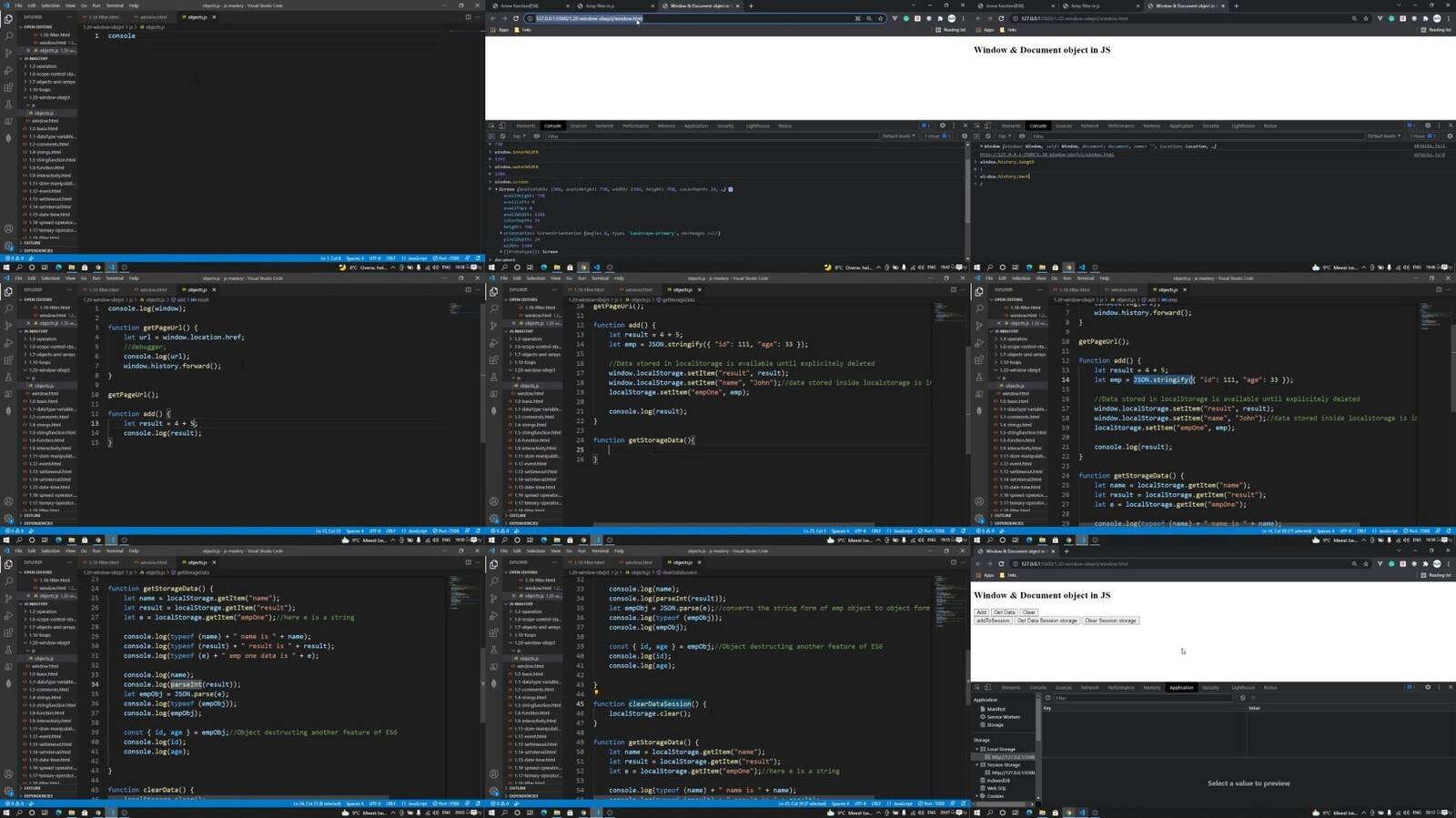Click the Filter field above the Key column
1456x818 pixels.
(1144, 698)
